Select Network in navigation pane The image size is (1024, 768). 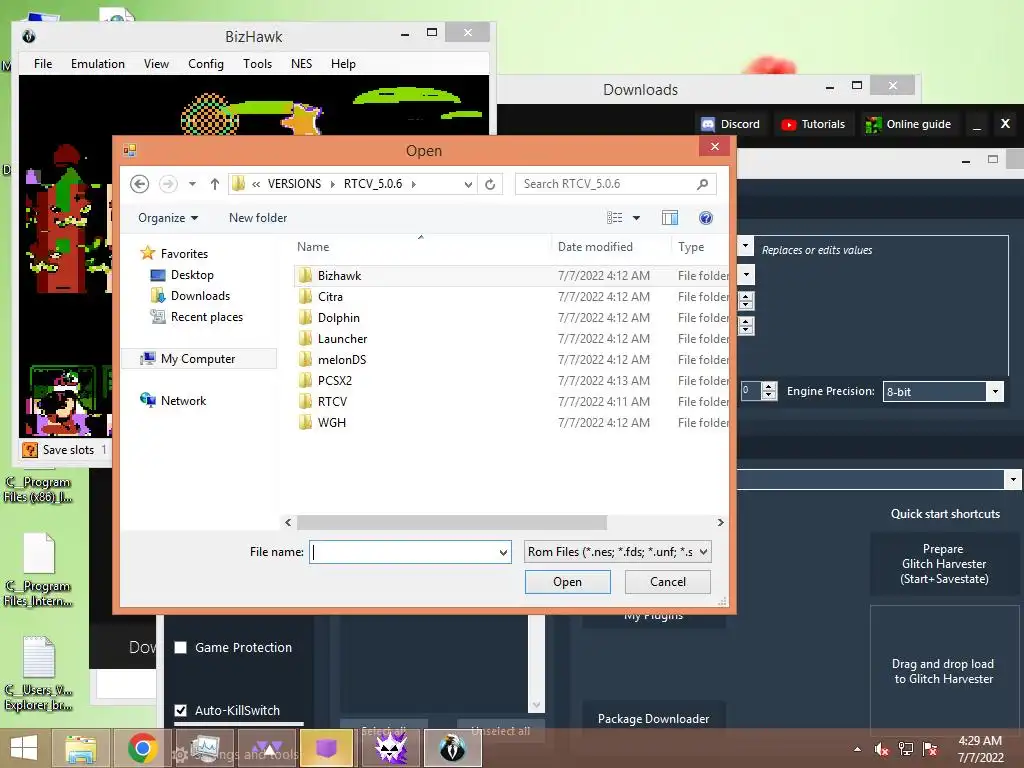[183, 400]
